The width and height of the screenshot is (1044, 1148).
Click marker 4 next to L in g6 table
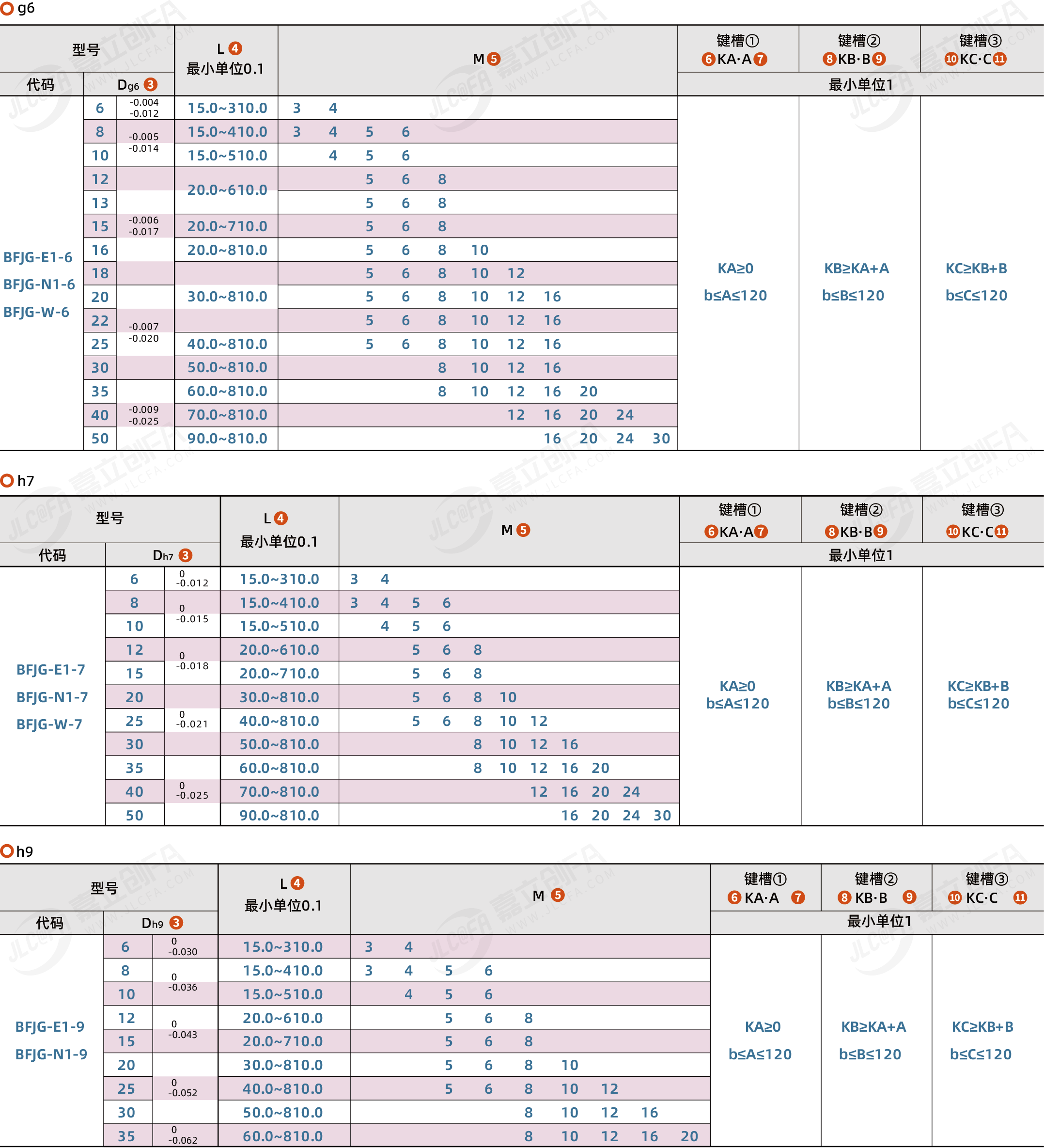pyautogui.click(x=235, y=48)
